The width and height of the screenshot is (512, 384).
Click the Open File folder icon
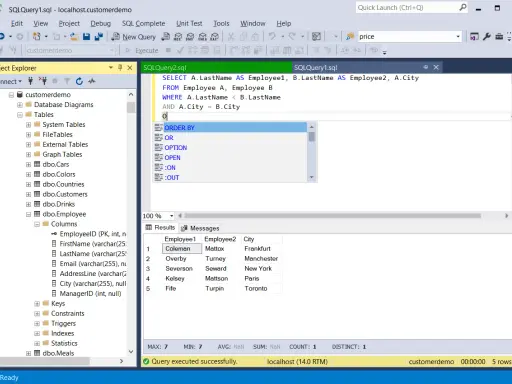74,36
